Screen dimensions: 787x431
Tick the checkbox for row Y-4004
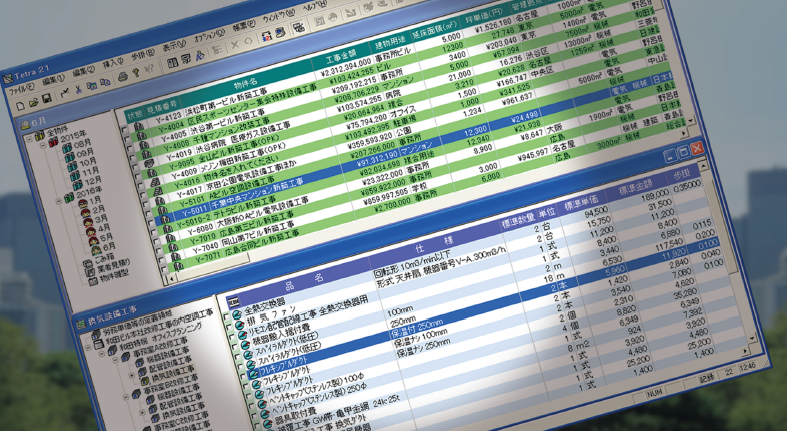click(127, 140)
